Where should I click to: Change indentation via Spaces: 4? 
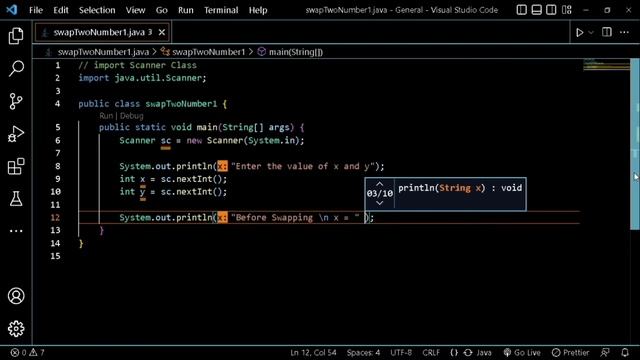pyautogui.click(x=363, y=353)
